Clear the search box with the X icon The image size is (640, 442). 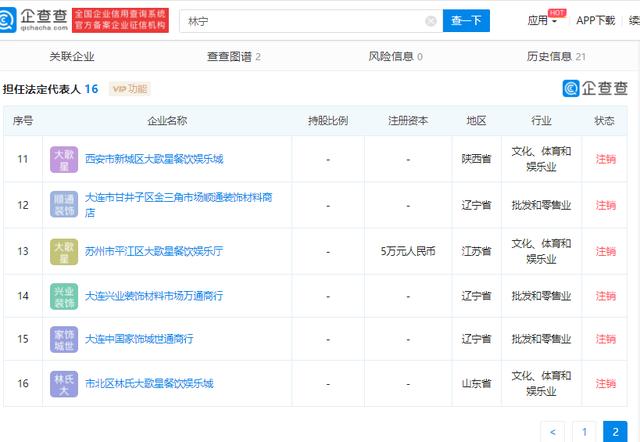click(x=431, y=21)
